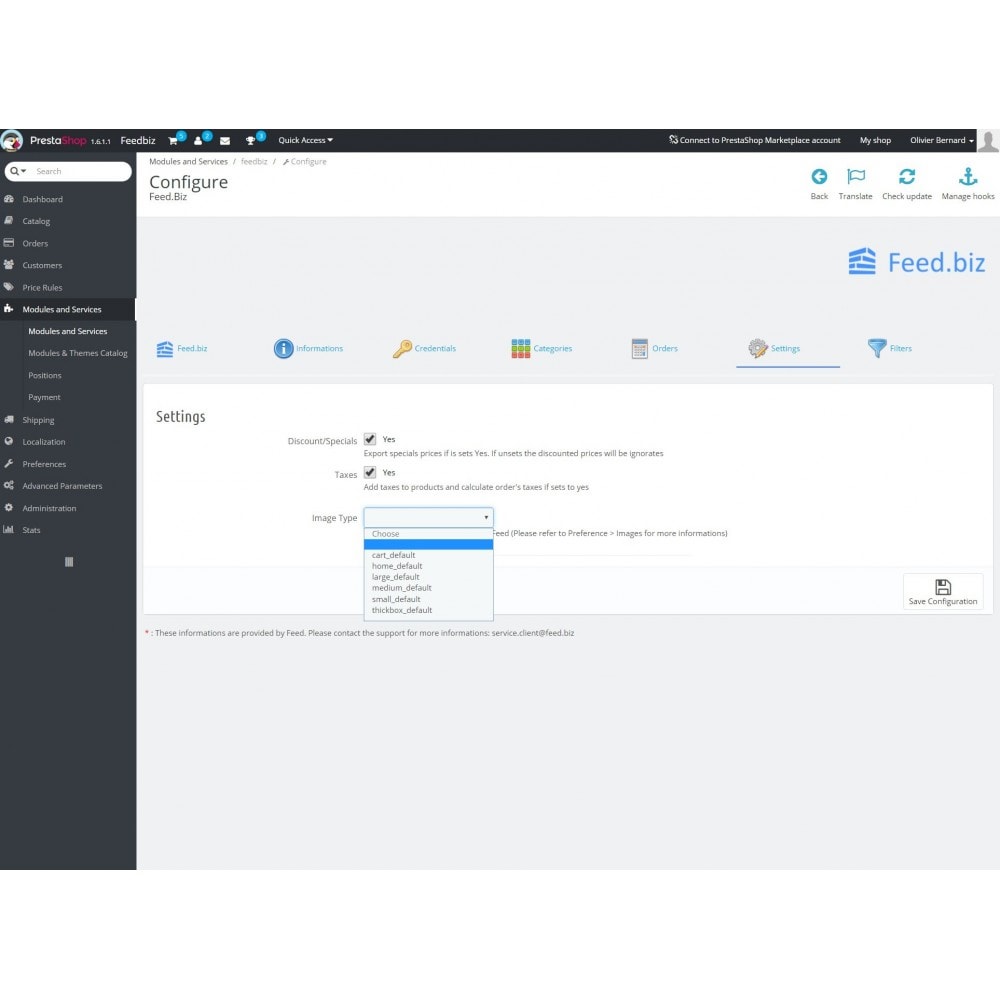Image resolution: width=1000 pixels, height=1000 pixels.
Task: Click Modules and Services breadcrumb link
Action: point(188,161)
